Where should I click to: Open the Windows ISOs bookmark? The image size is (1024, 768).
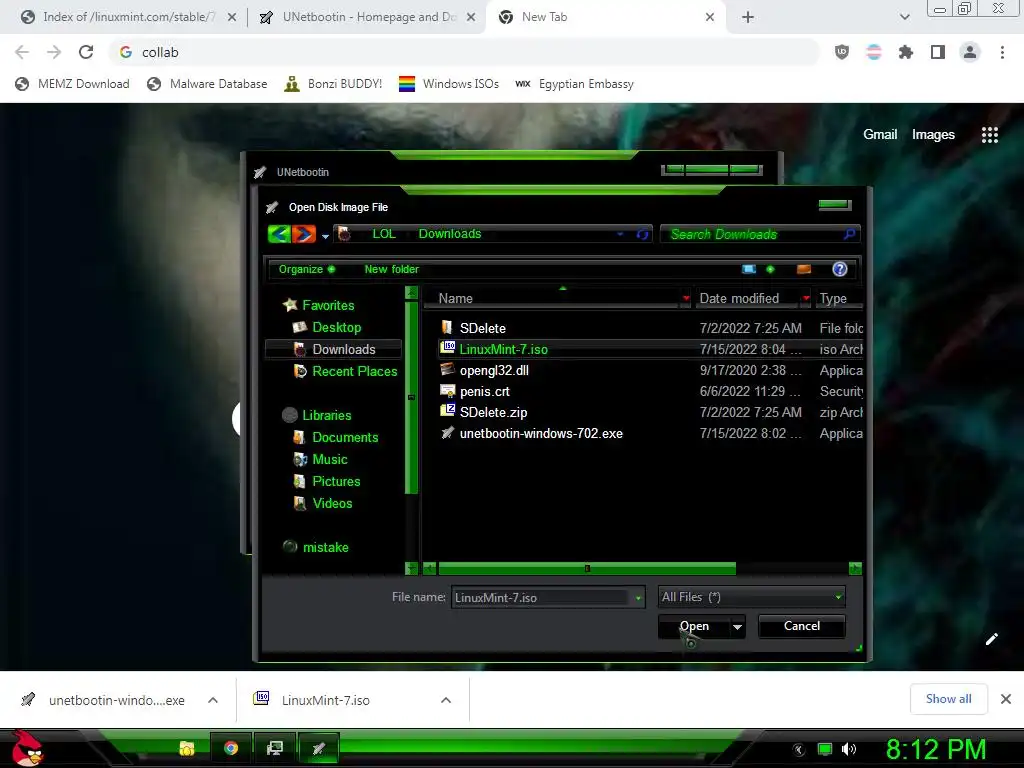pyautogui.click(x=449, y=84)
